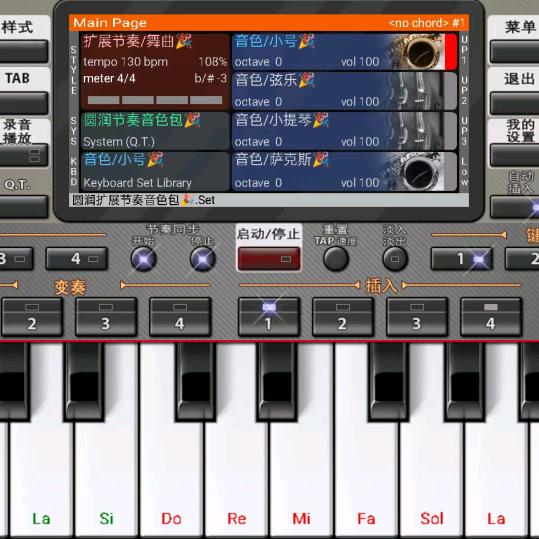Toggle the 淡入淡出 fade in/out button

(395, 258)
